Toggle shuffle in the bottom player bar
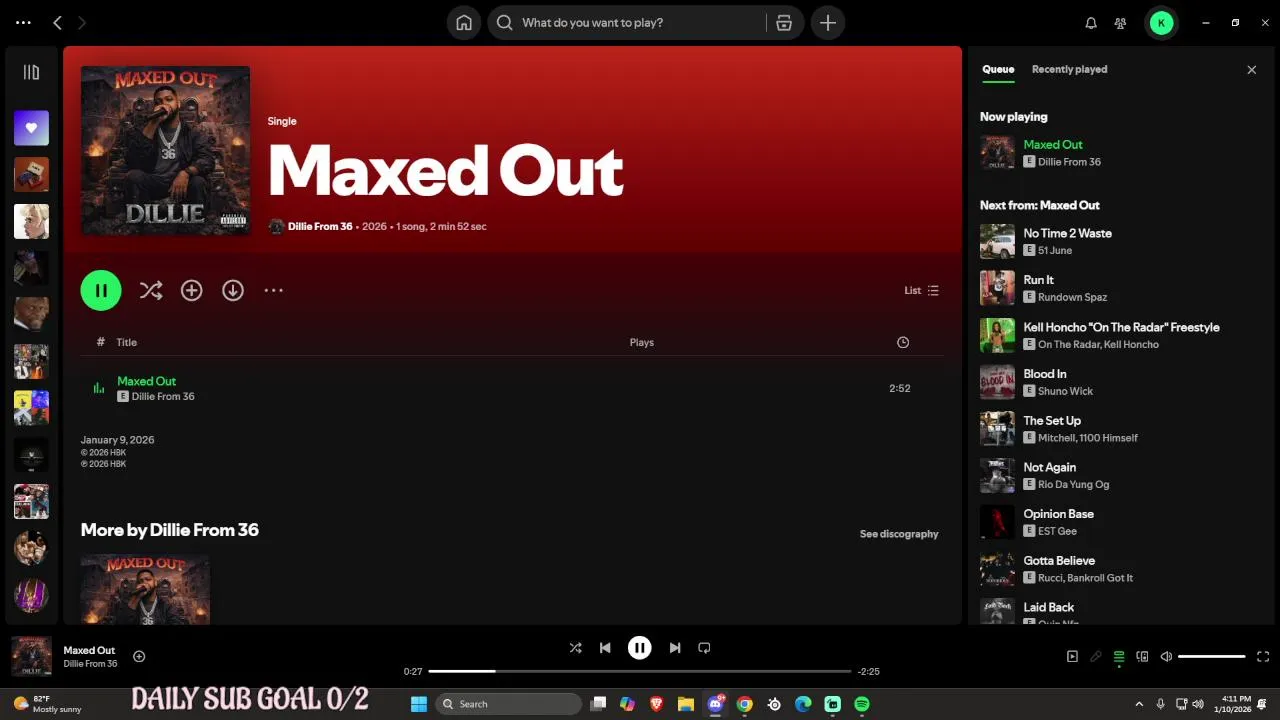This screenshot has width=1280, height=720. coord(575,648)
